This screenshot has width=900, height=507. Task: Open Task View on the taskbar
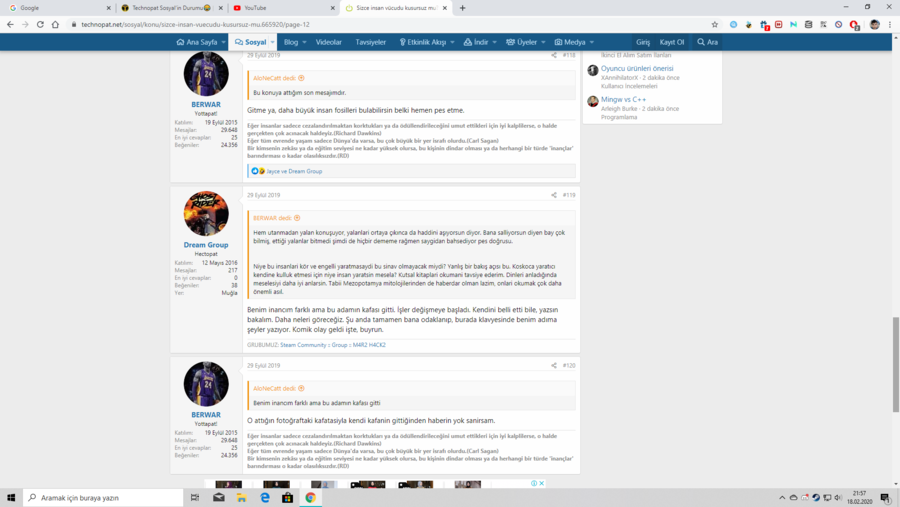195,498
